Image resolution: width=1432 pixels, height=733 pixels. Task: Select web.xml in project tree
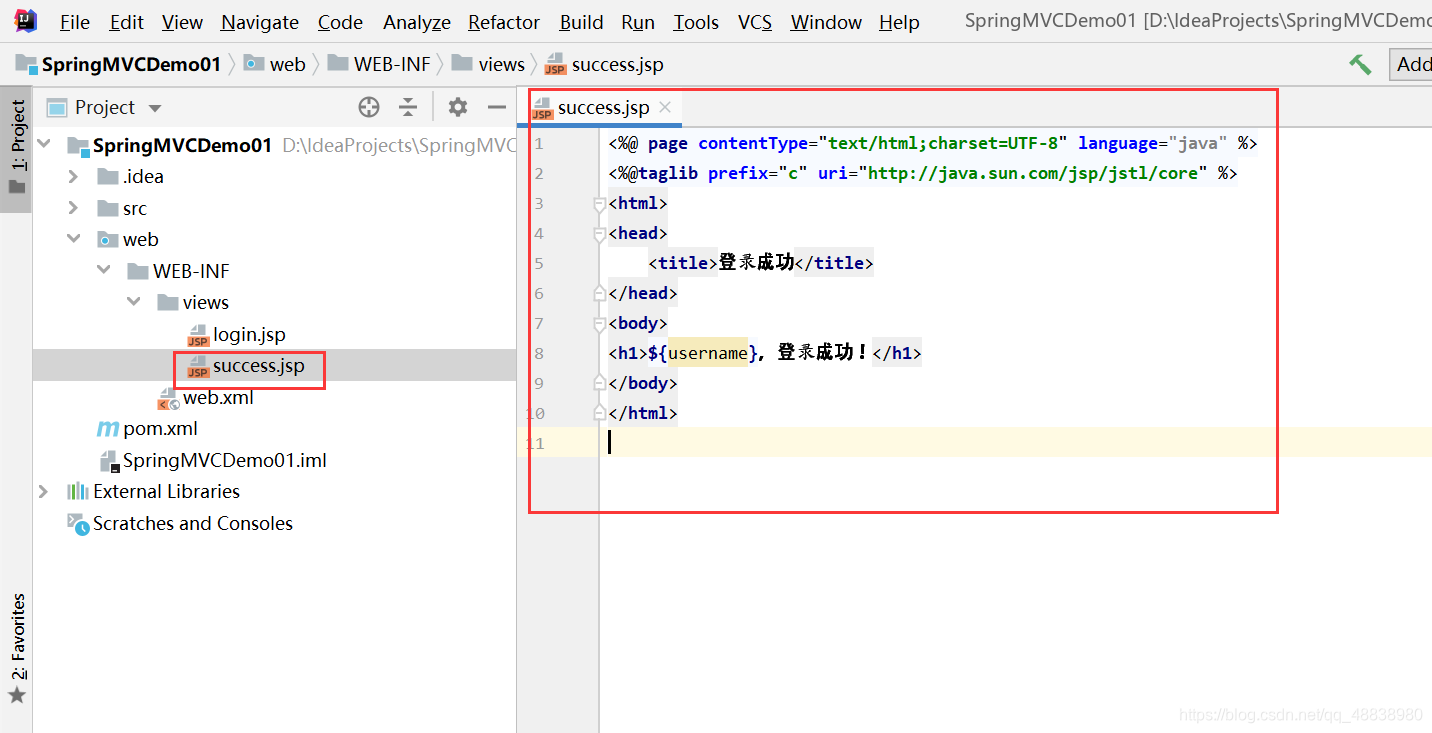pyautogui.click(x=218, y=397)
